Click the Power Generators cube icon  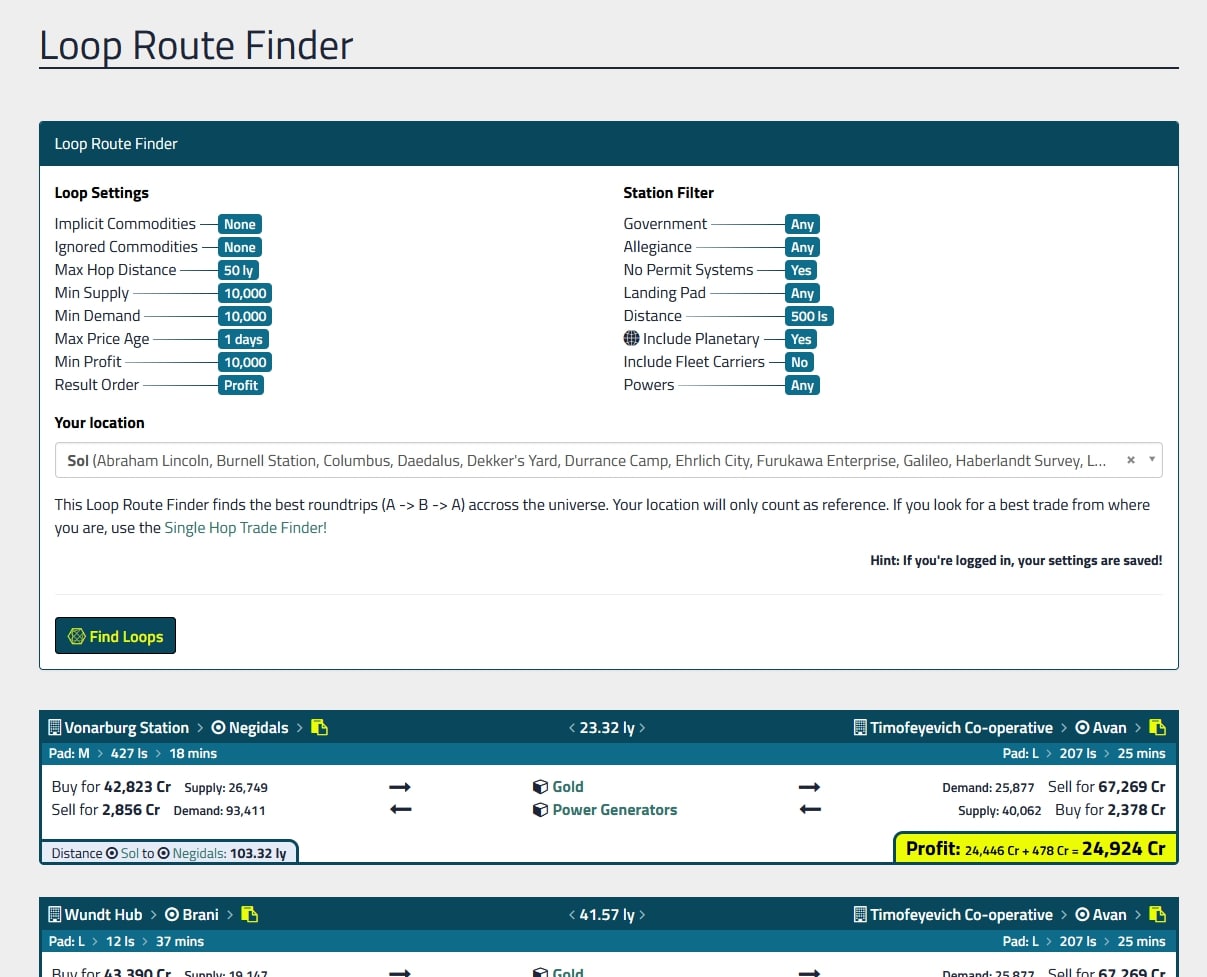541,810
